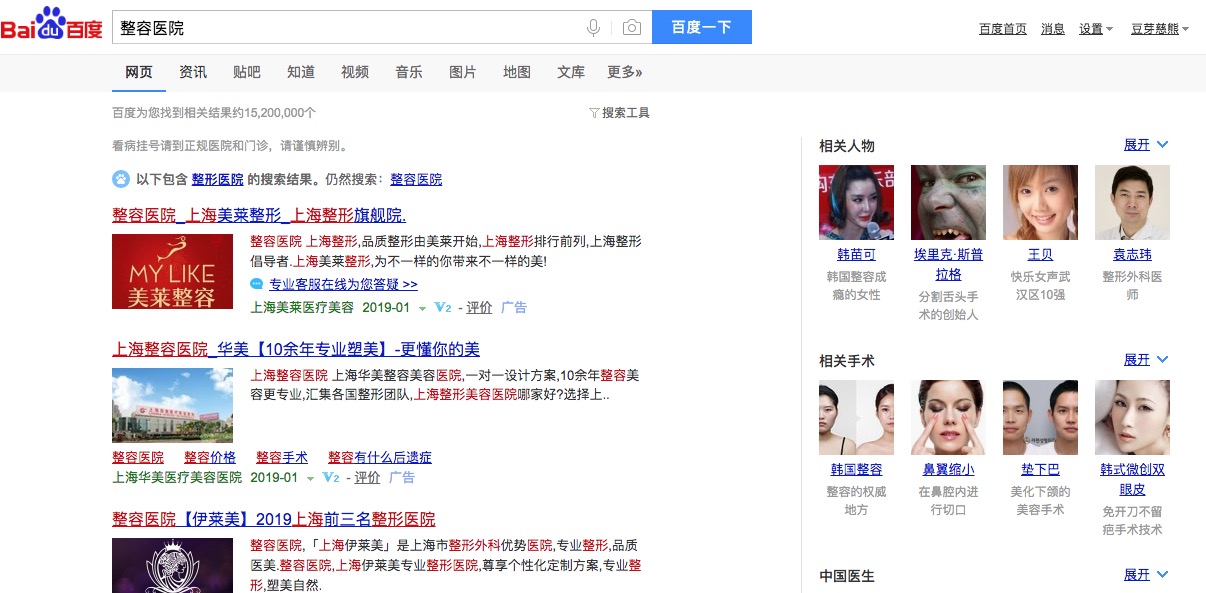The height and width of the screenshot is (593, 1206).
Task: Expand the 相关手术 section
Action: (x=1146, y=360)
